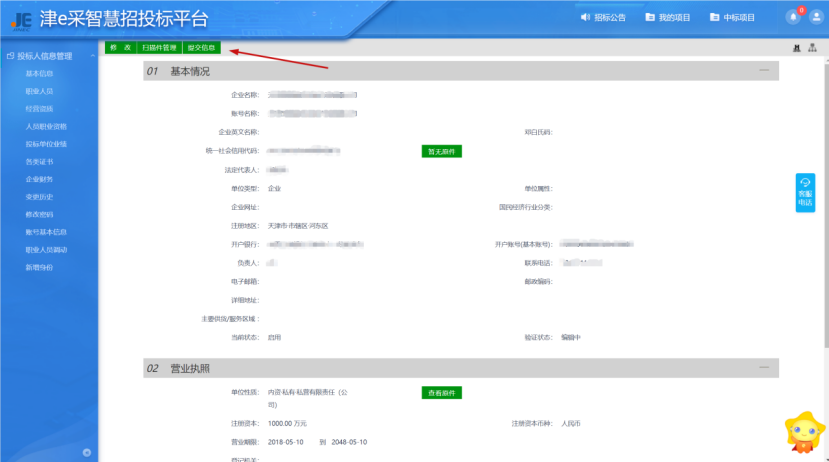Open the user profile avatar icon
The image size is (829, 462).
(815, 17)
